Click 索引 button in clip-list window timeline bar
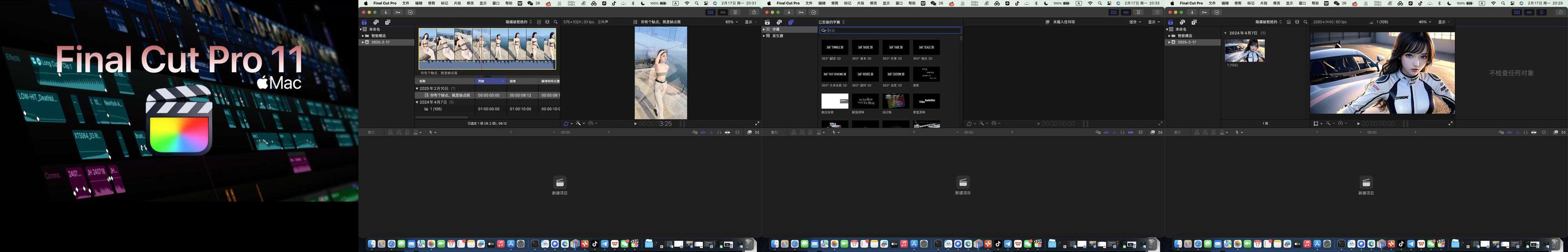 tap(371, 133)
